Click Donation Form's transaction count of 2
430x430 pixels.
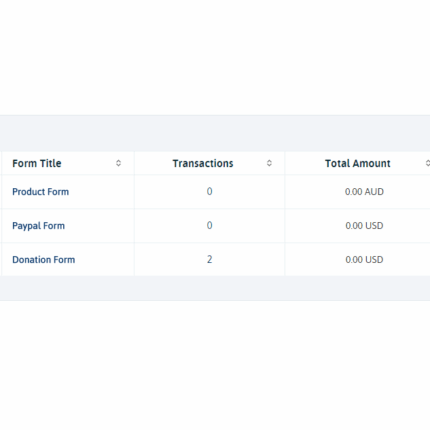209,259
